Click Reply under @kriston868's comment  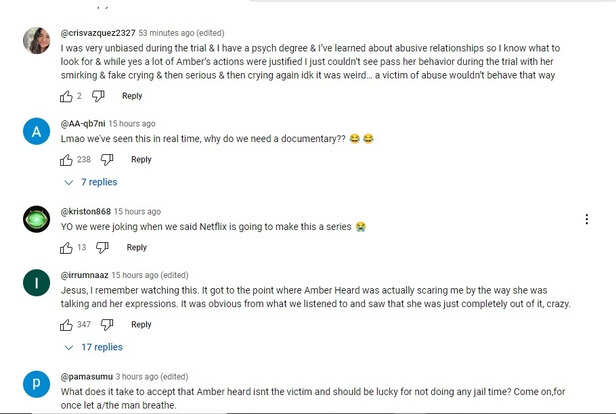(136, 248)
